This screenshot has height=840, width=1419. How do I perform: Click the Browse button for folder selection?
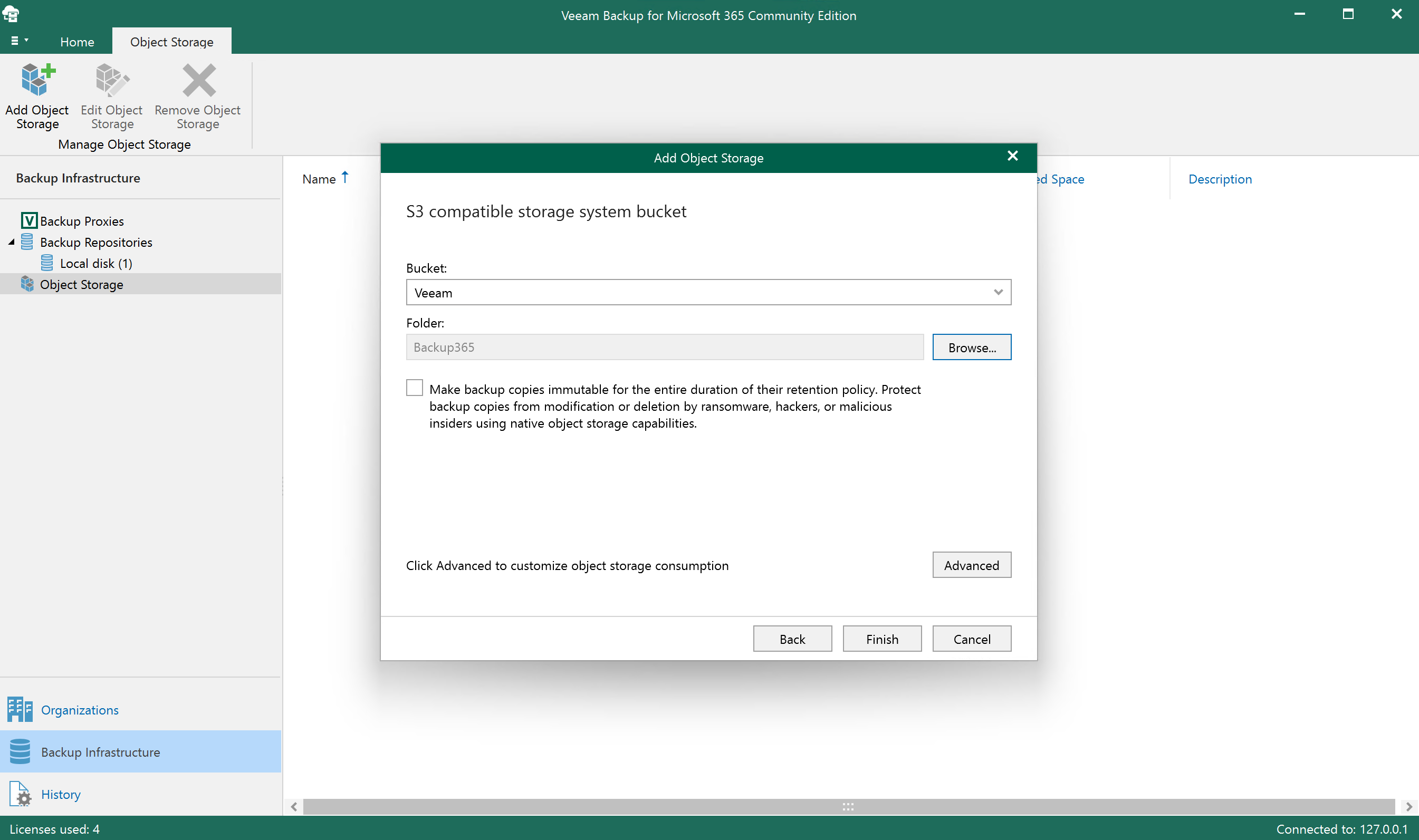[972, 347]
